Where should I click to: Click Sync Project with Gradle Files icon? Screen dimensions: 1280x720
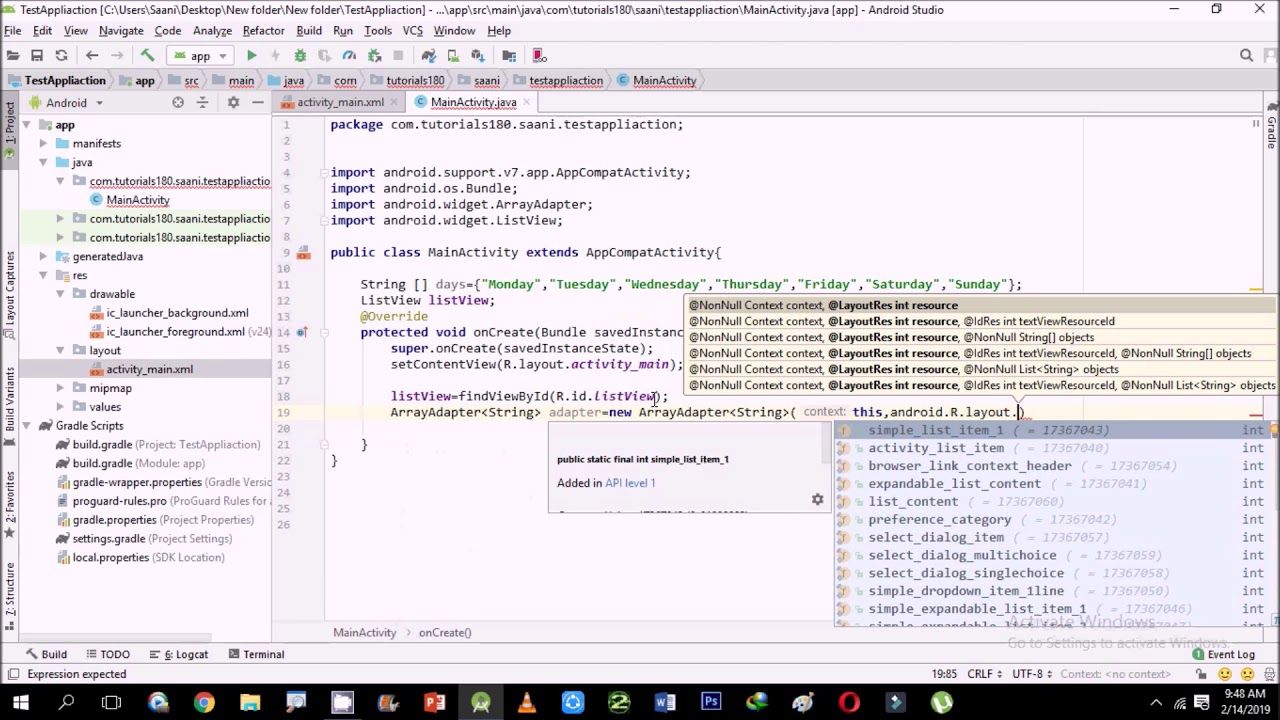428,56
